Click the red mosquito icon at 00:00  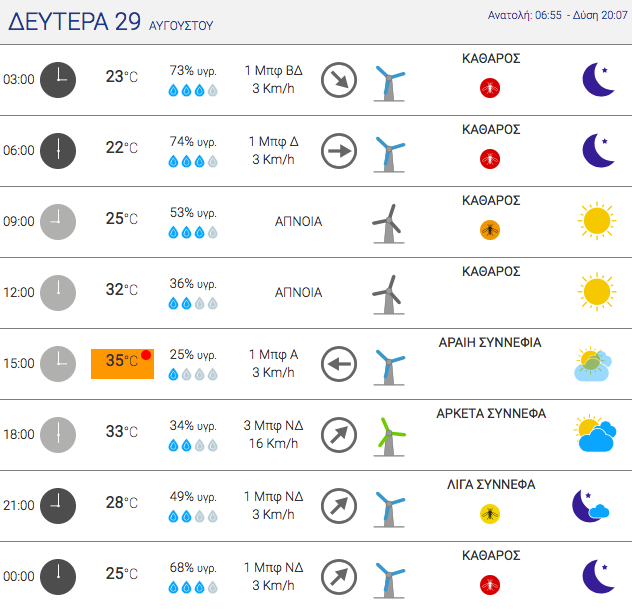pos(490,585)
